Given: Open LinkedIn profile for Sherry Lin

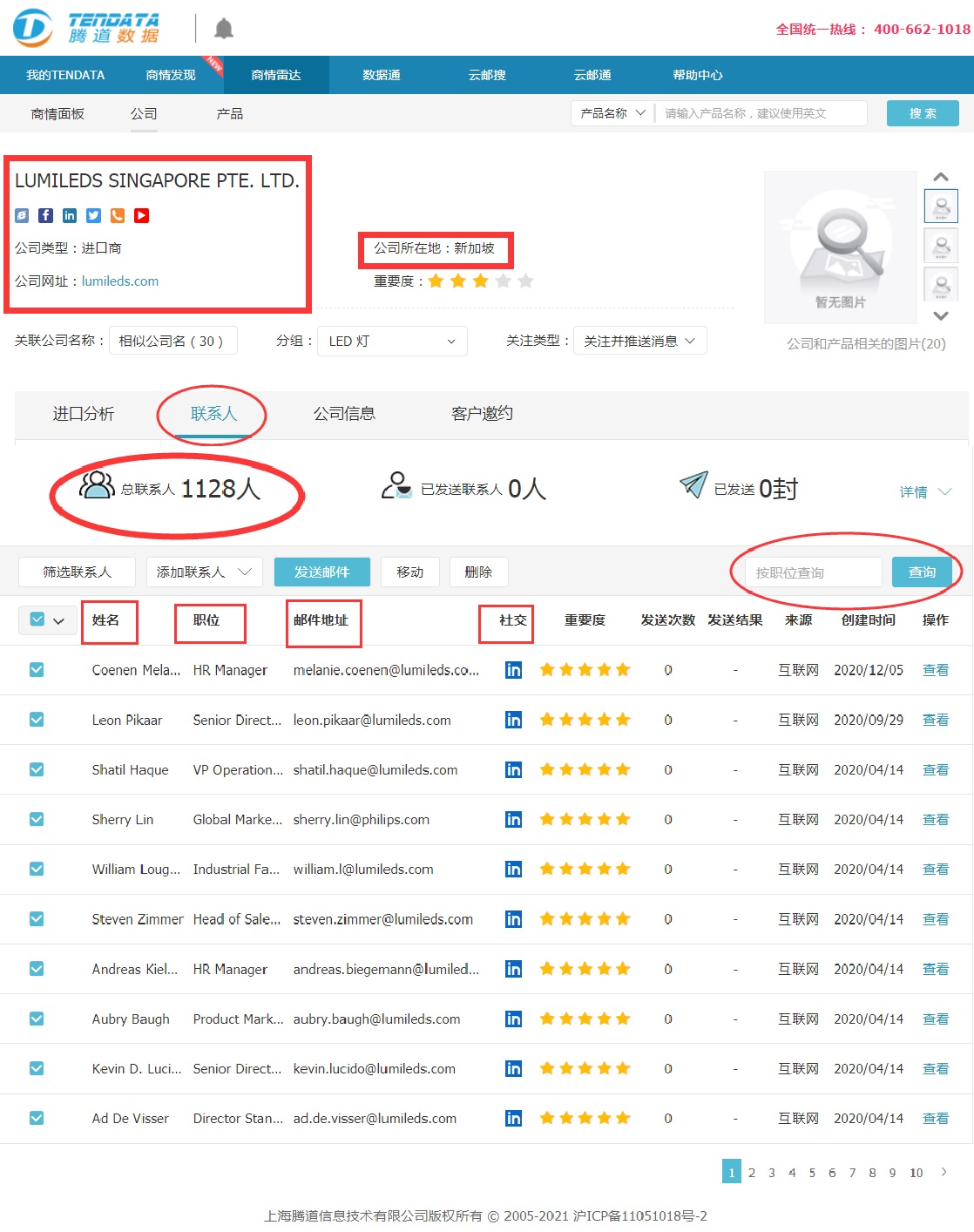Looking at the screenshot, I should tap(514, 819).
